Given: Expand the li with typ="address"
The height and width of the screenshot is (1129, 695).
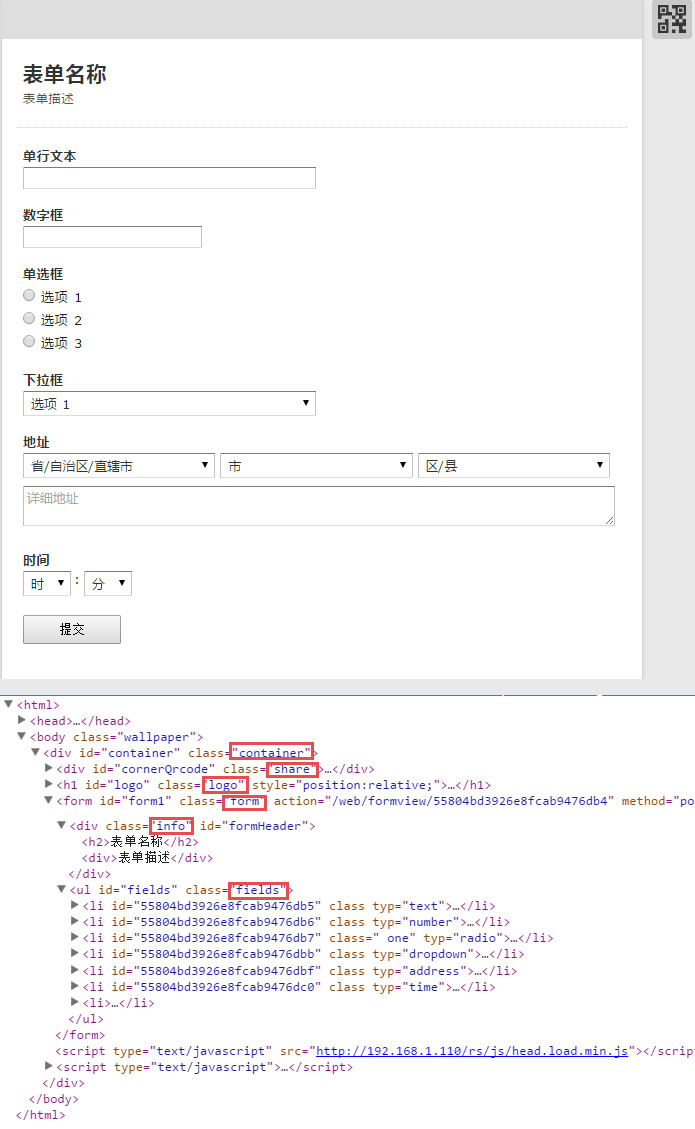Looking at the screenshot, I should point(74,970).
